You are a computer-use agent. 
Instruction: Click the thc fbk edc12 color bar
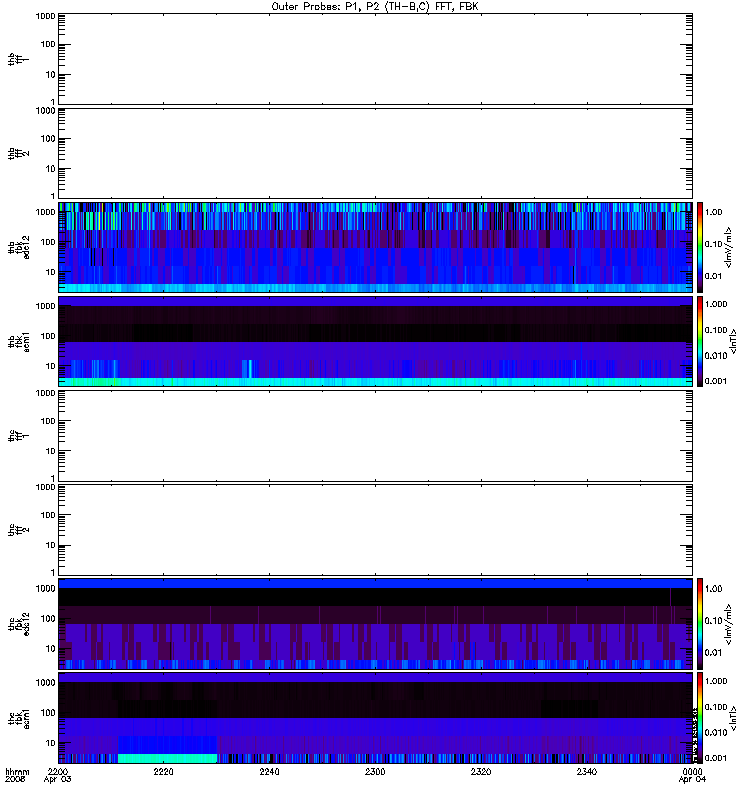(x=700, y=624)
